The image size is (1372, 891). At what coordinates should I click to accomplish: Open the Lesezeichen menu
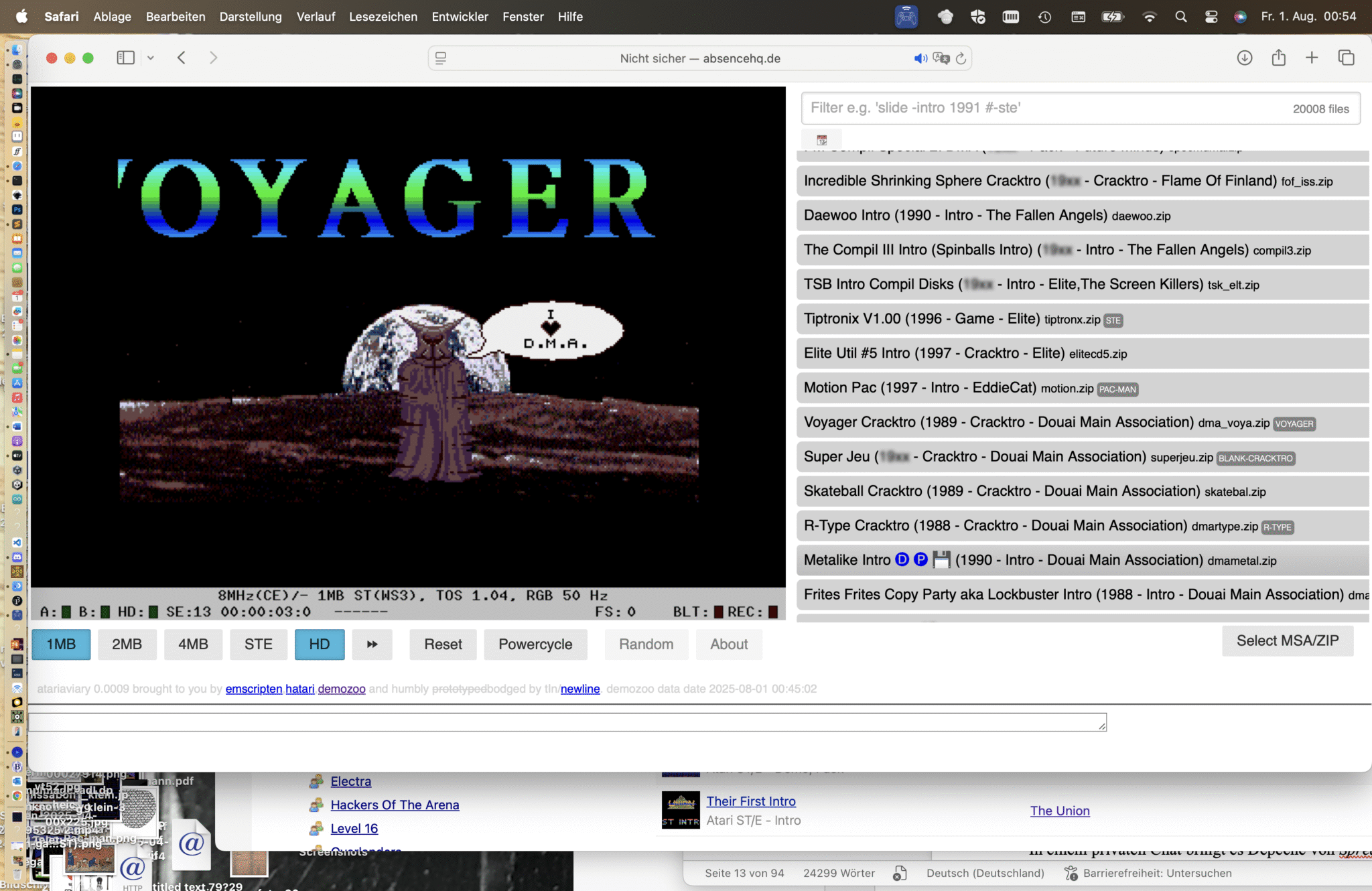coord(383,17)
